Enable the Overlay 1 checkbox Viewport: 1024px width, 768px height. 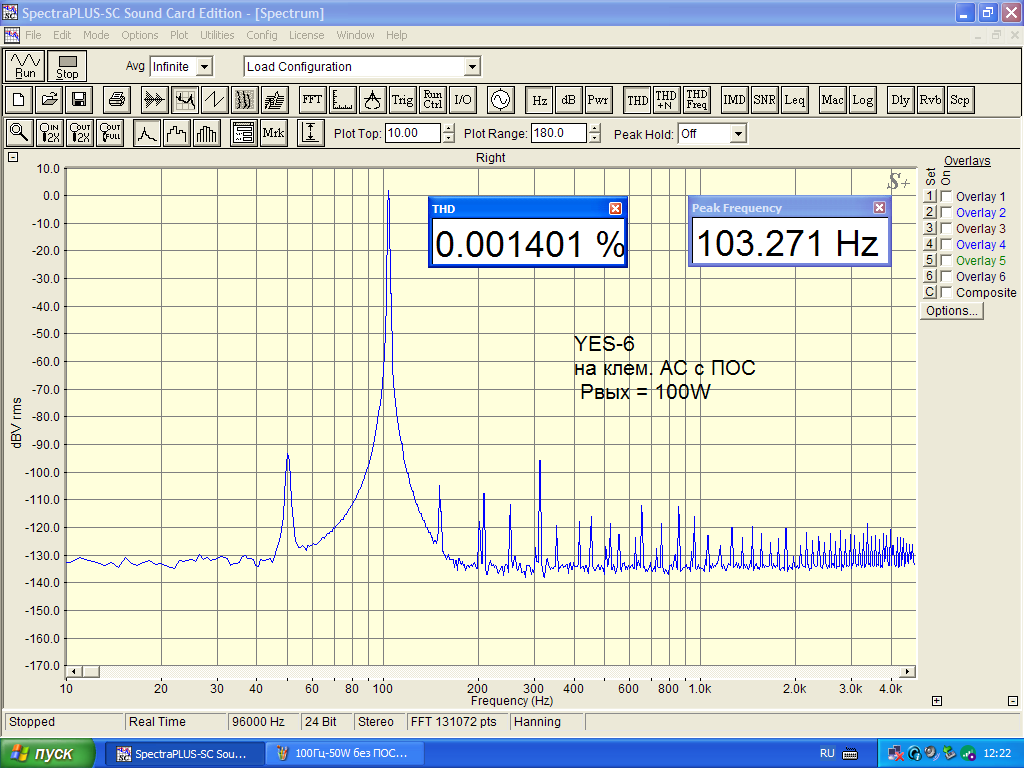946,197
